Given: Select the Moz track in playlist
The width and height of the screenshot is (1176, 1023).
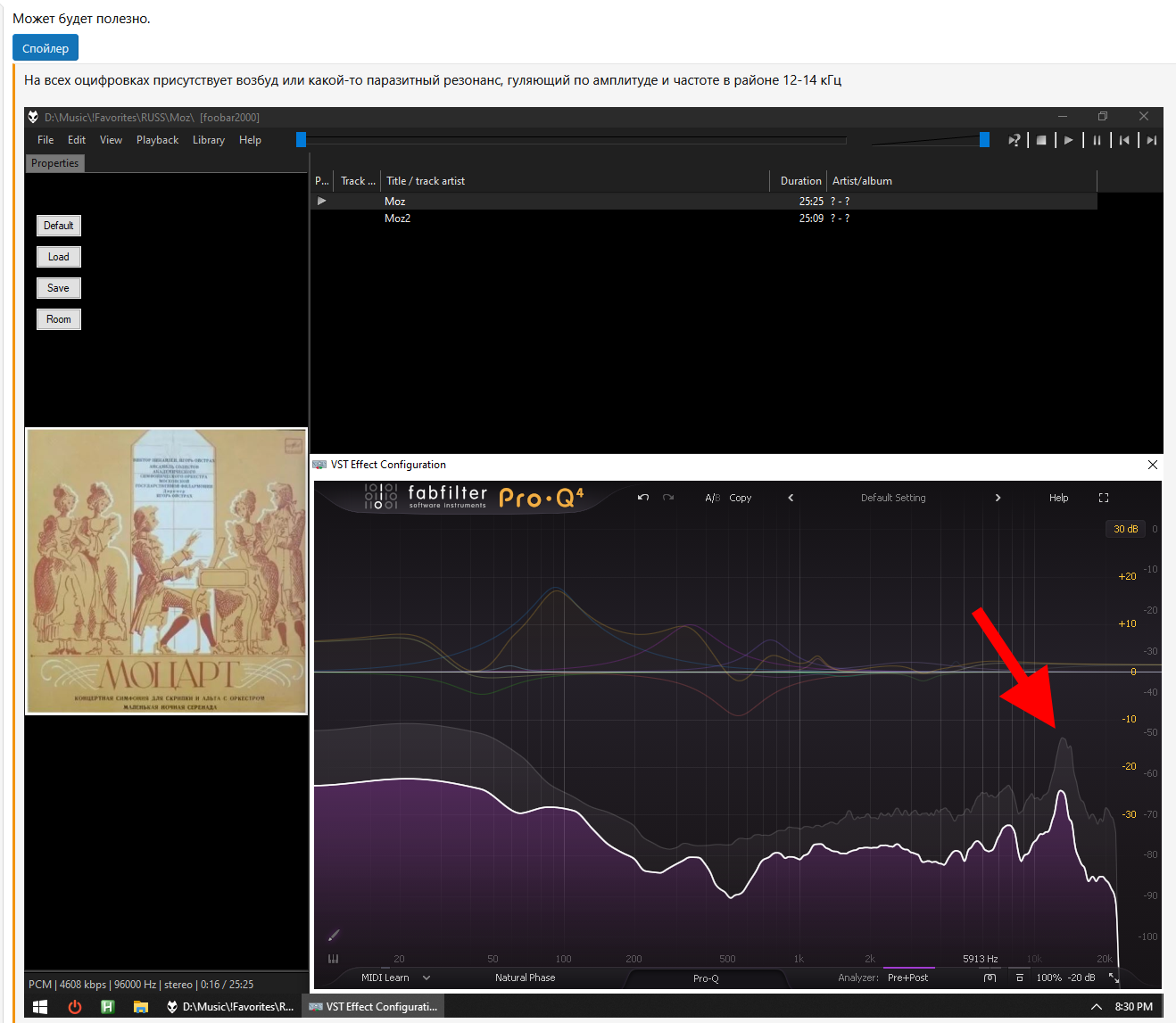Looking at the screenshot, I should (x=704, y=202).
